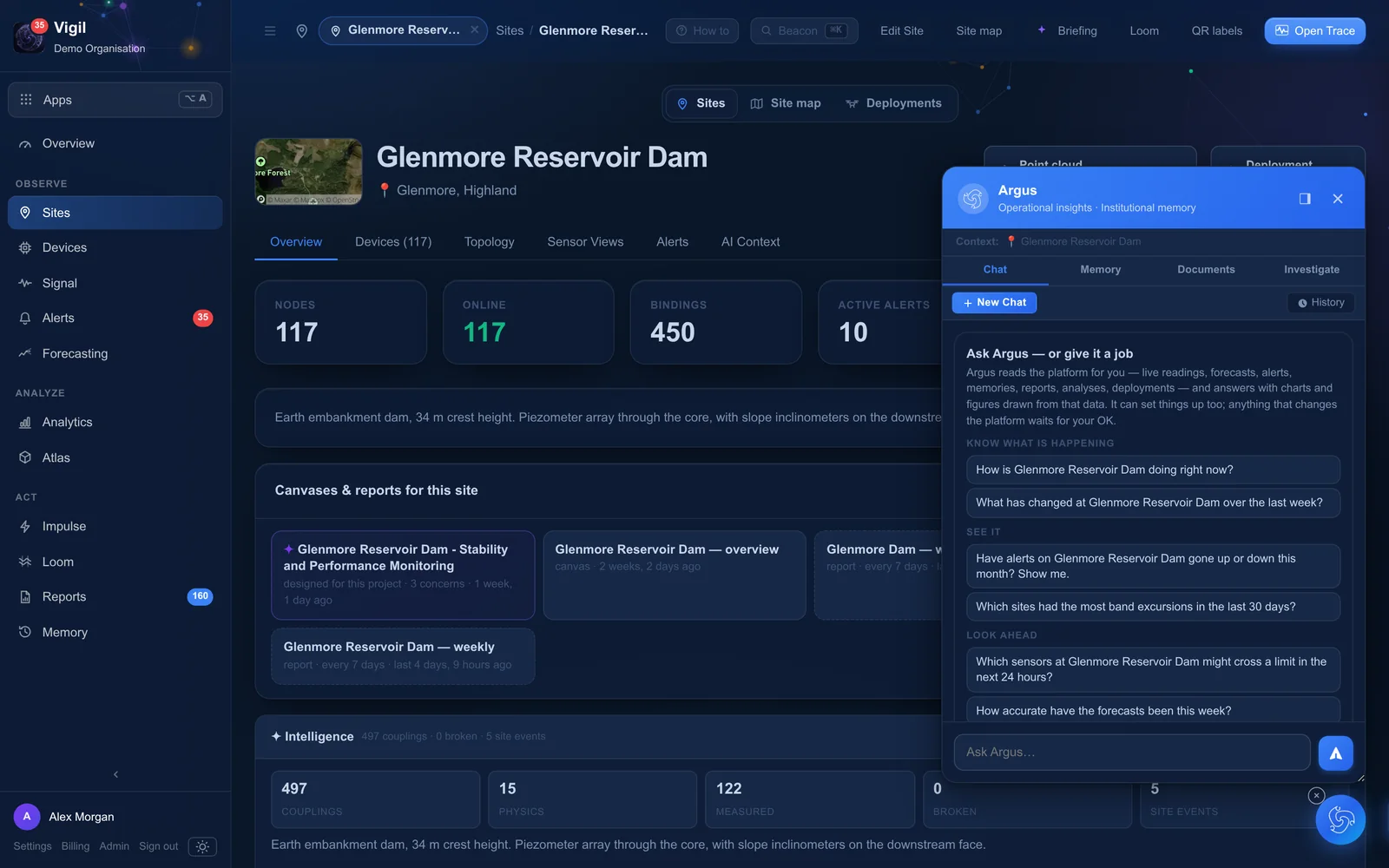Toggle the hamburger menu in the top bar
The image size is (1389, 868).
270,30
